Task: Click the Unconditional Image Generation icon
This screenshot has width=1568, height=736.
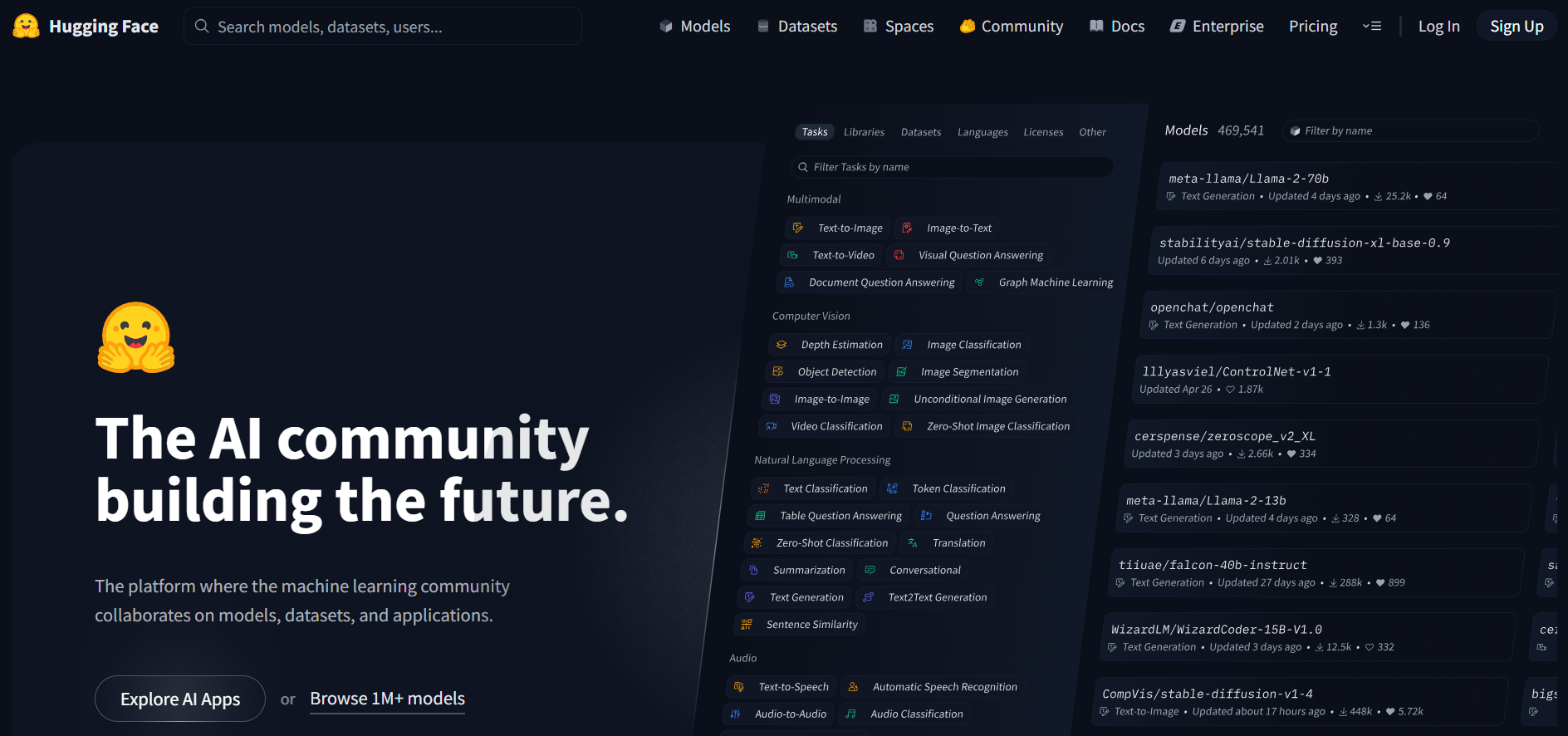Action: tap(894, 400)
